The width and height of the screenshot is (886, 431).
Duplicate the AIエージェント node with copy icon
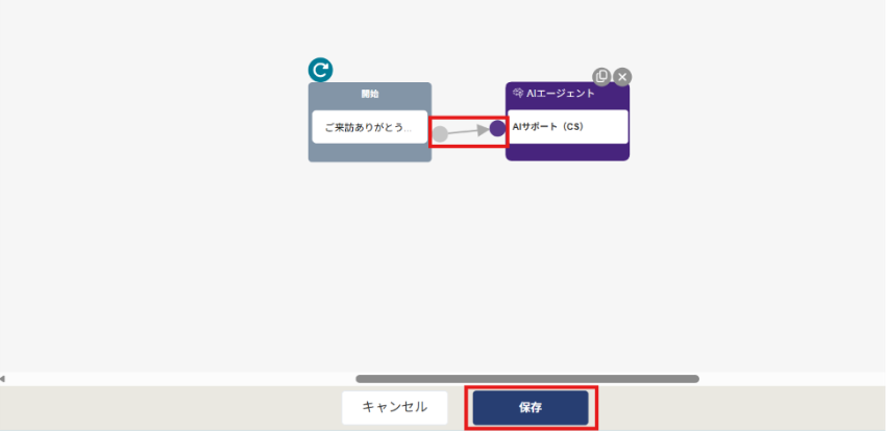(601, 76)
